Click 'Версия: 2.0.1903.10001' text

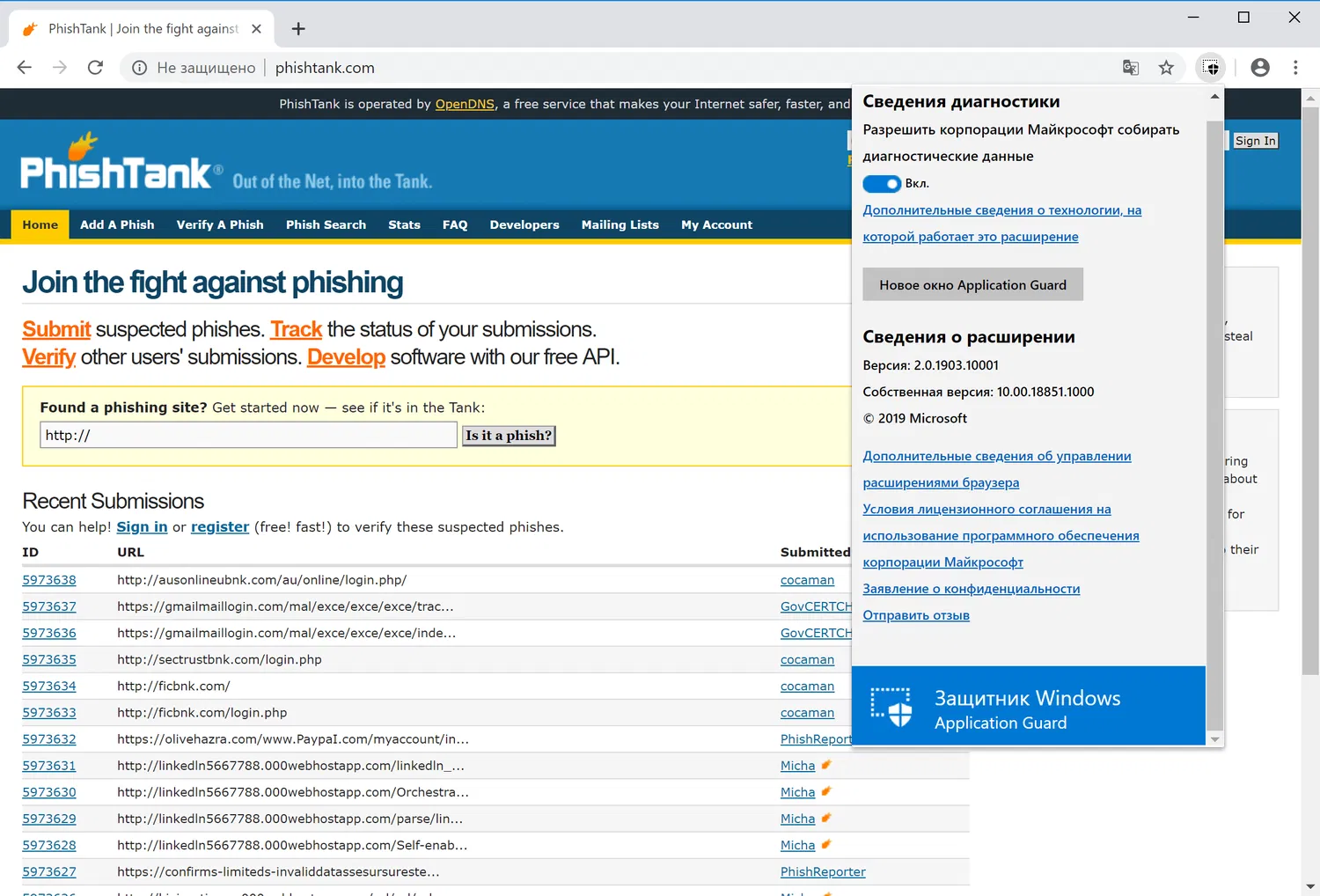930,365
